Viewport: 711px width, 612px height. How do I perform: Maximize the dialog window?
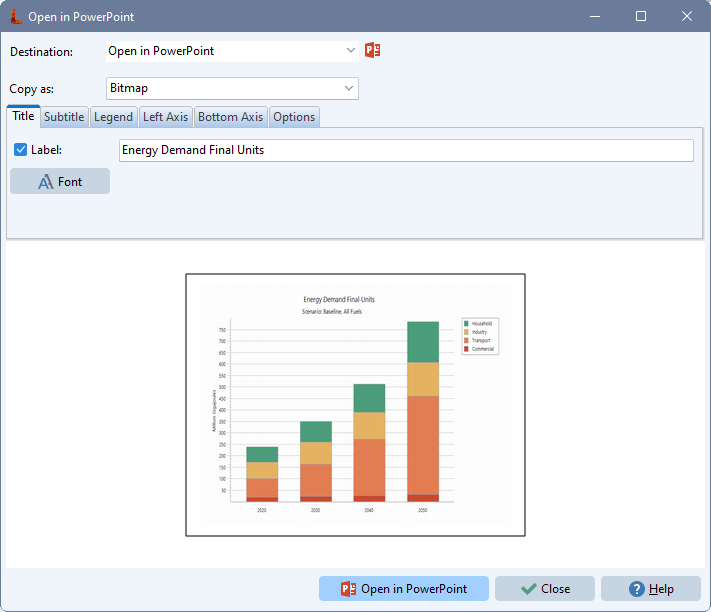[x=641, y=16]
